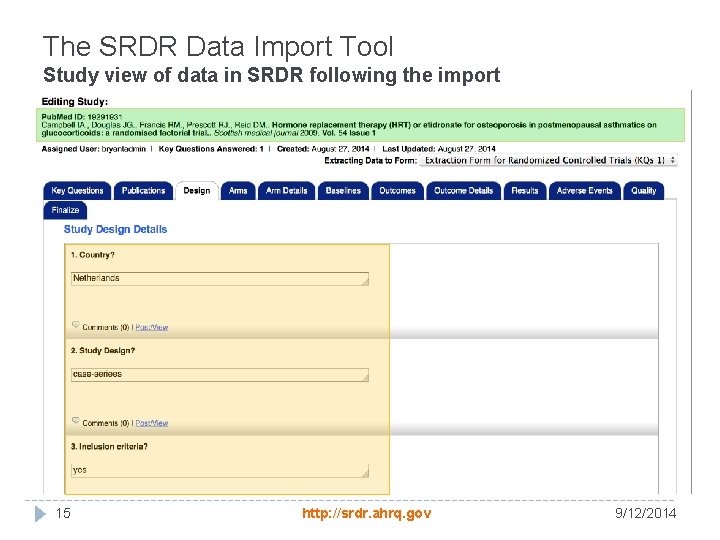Open Post/View link under Country question

pyautogui.click(x=152, y=327)
